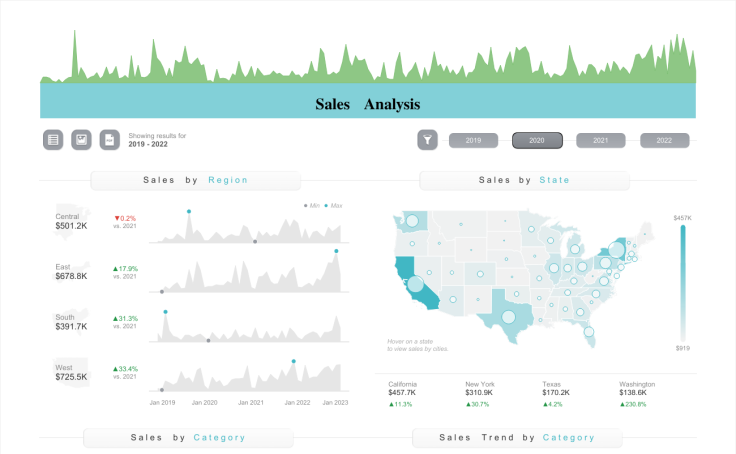Toggle the 2019 year filter
The width and height of the screenshot is (736, 454).
pos(473,140)
